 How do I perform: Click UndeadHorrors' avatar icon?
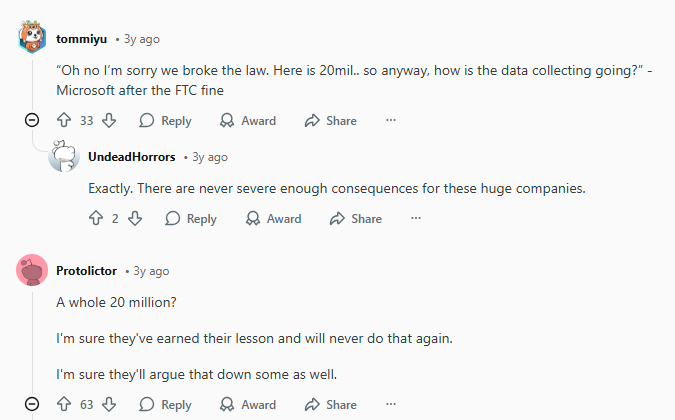click(63, 157)
